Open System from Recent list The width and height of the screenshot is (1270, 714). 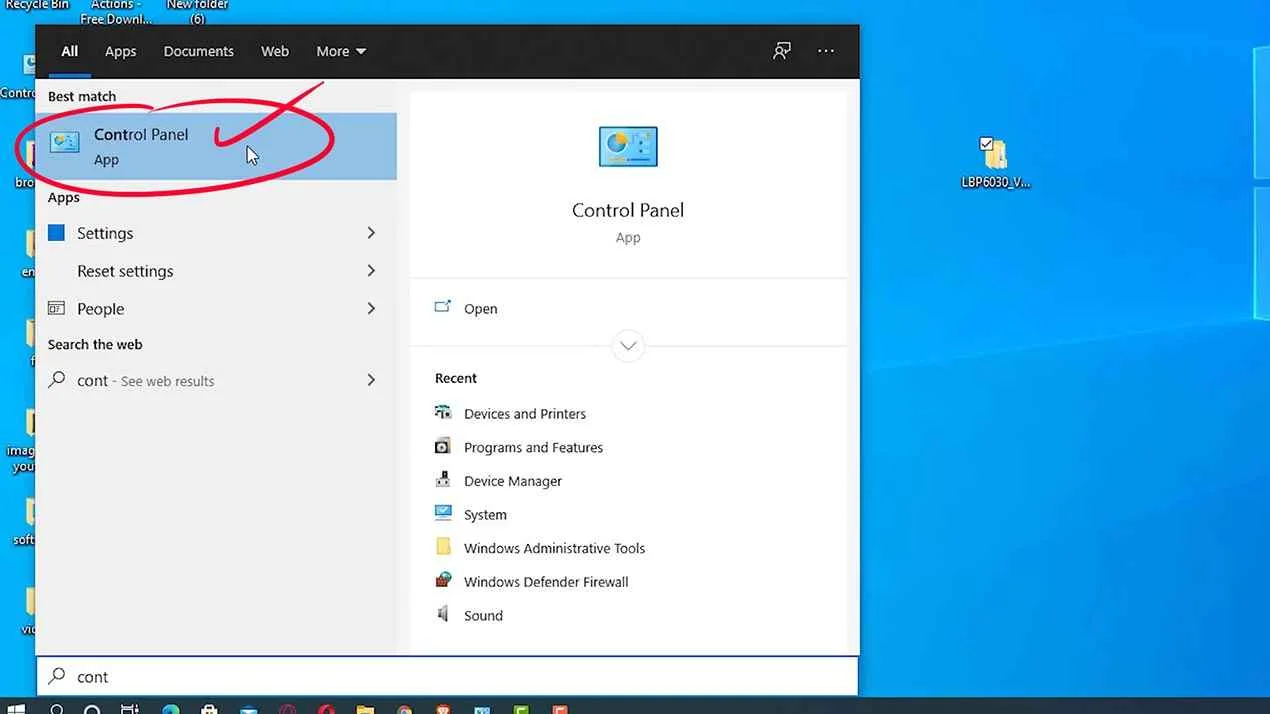tap(485, 515)
